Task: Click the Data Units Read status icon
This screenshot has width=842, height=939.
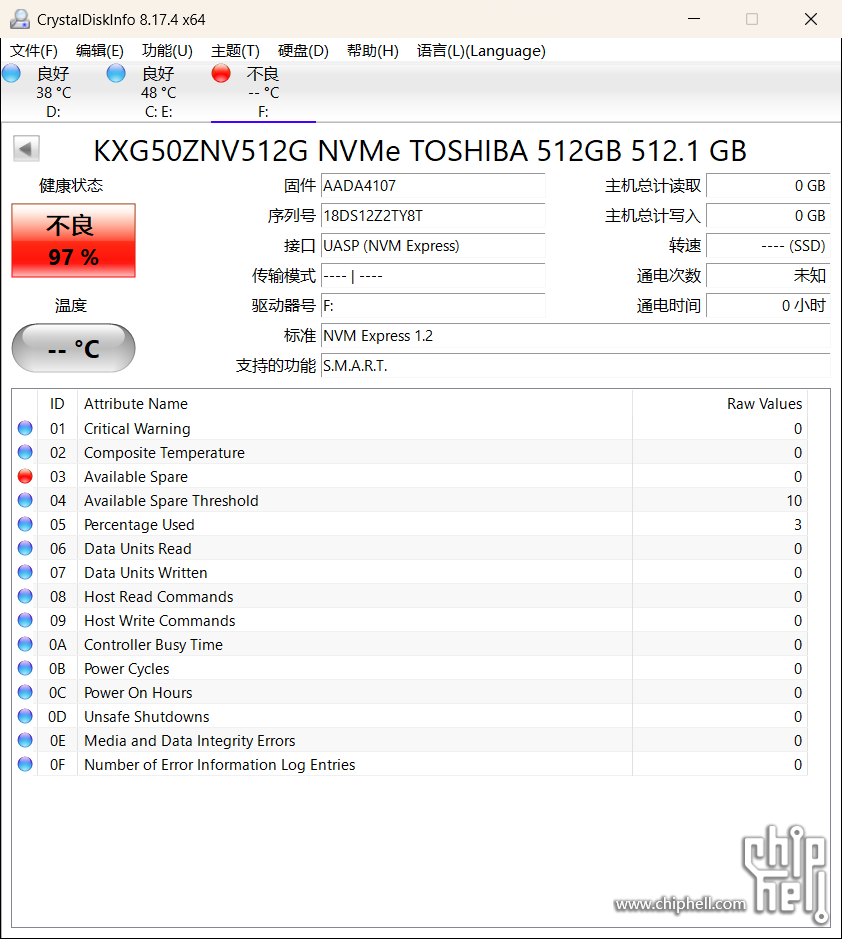Action: click(x=25, y=548)
